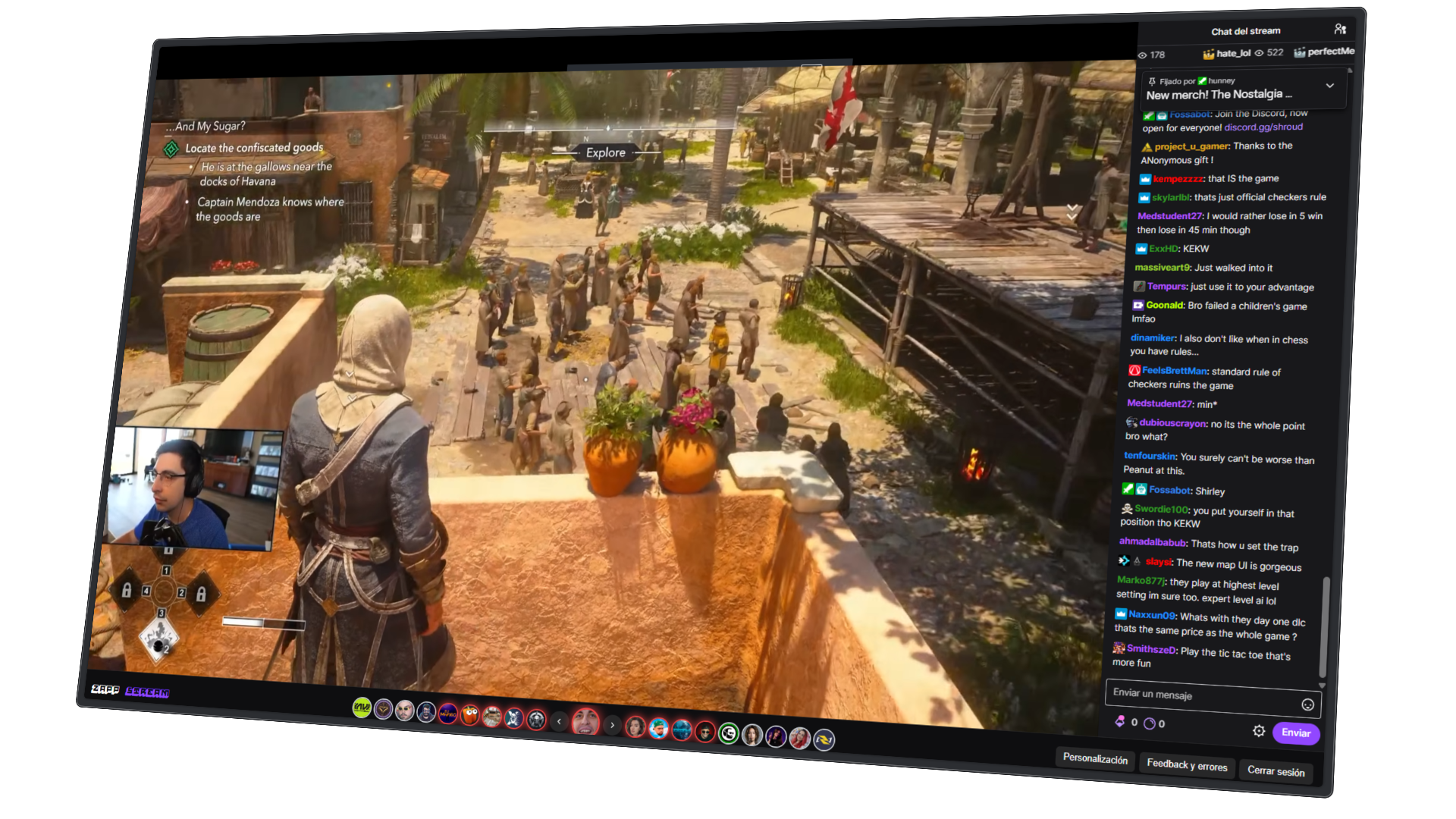Open the orange pepper cartoon channel avatar
The width and height of the screenshot is (1456, 819).
pos(470,715)
